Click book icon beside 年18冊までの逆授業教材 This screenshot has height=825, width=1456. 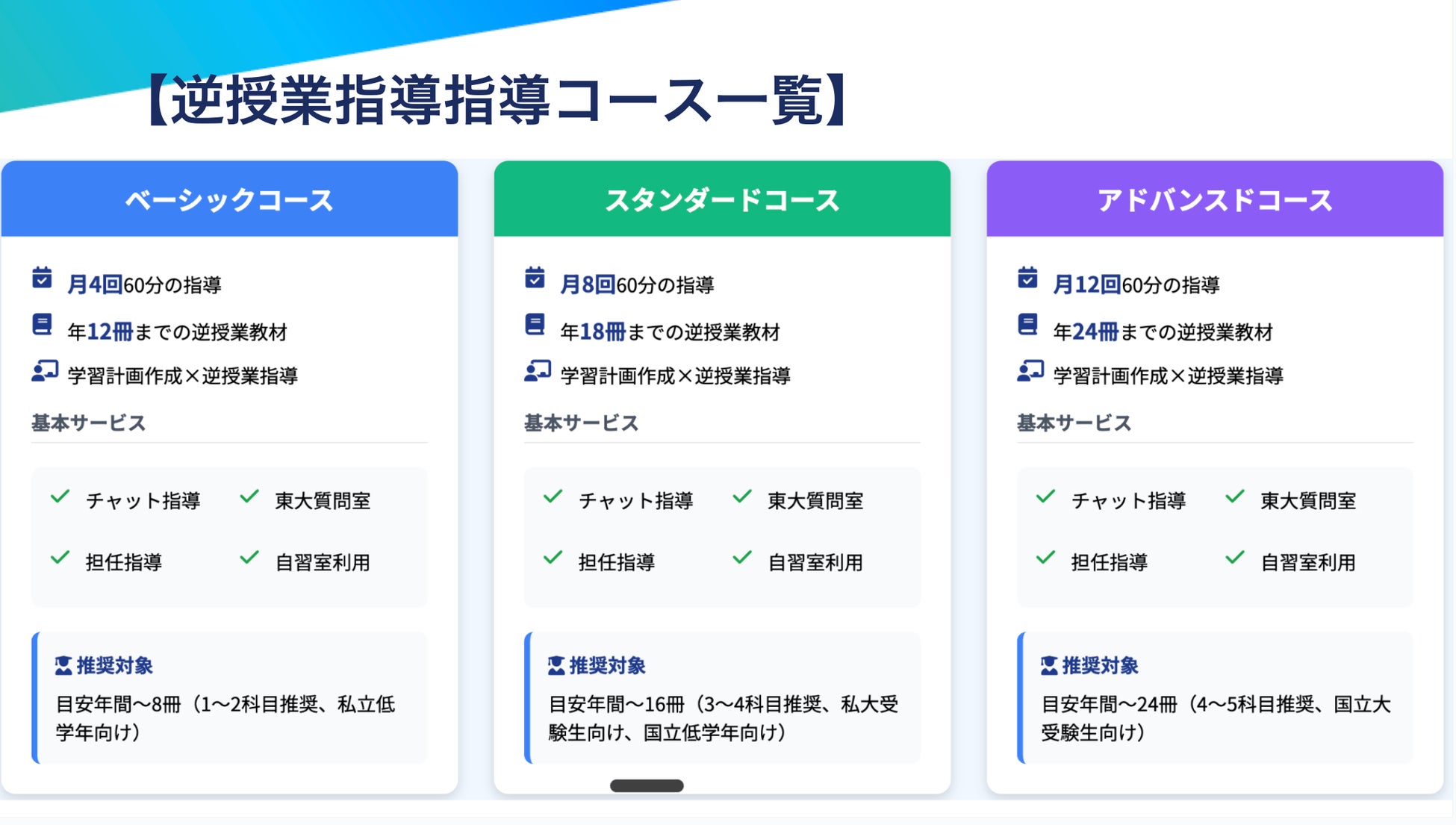535,325
